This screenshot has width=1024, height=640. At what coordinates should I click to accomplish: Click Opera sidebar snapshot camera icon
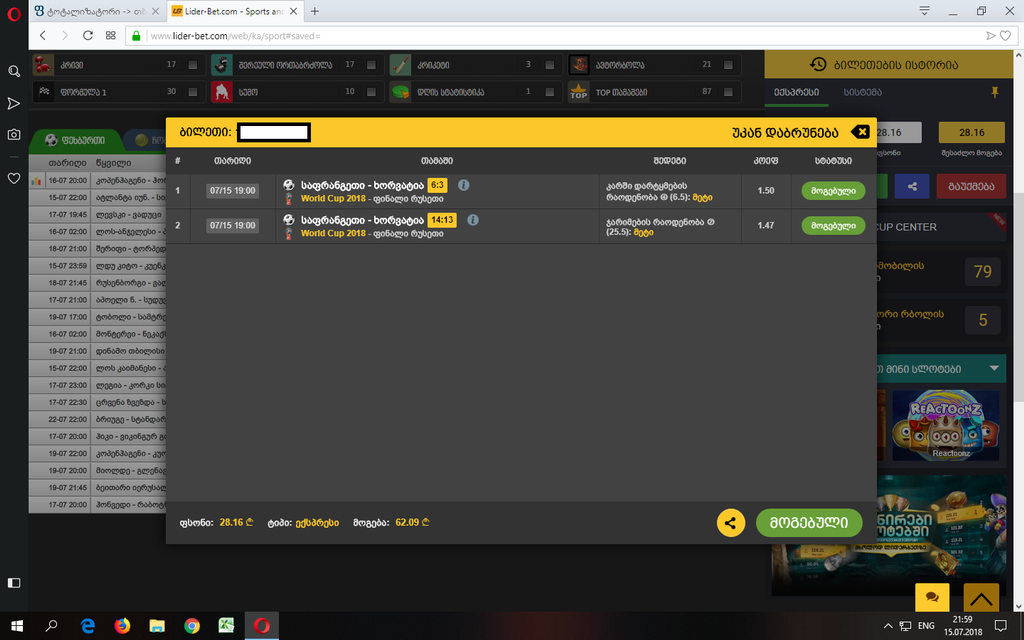pos(14,135)
